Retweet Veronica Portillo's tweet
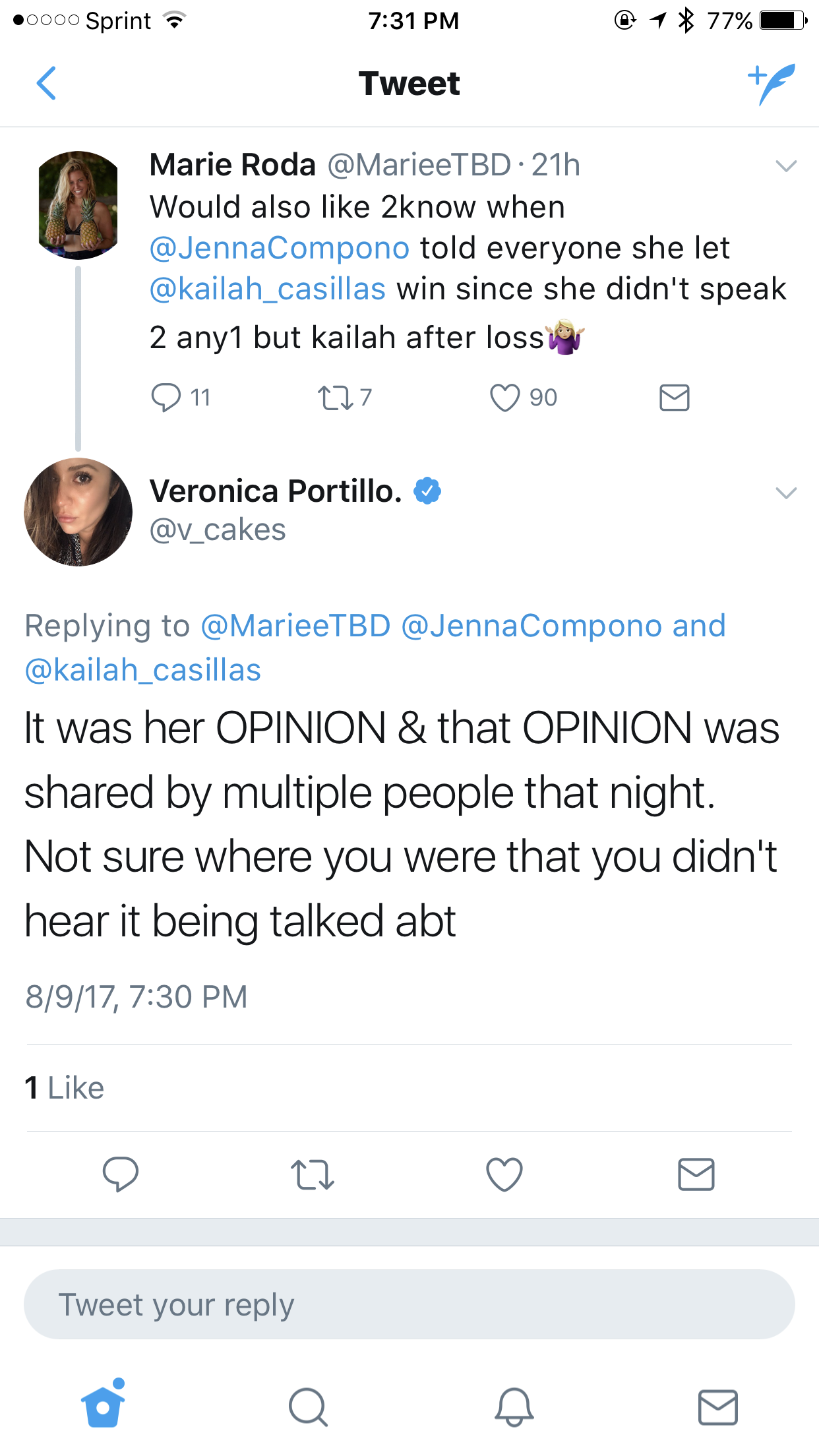Viewport: 819px width, 1456px height. pyautogui.click(x=313, y=1174)
